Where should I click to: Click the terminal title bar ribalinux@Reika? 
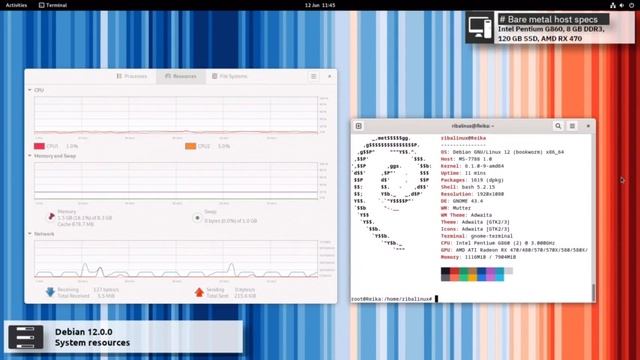472,126
